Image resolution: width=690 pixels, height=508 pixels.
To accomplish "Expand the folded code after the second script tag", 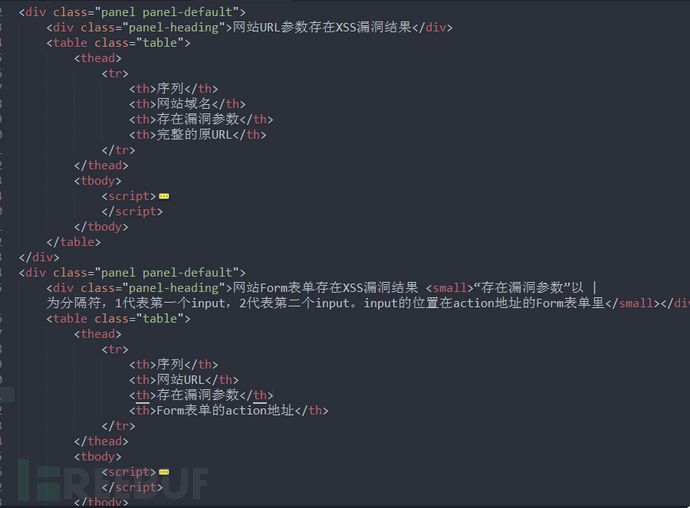I will [164, 472].
